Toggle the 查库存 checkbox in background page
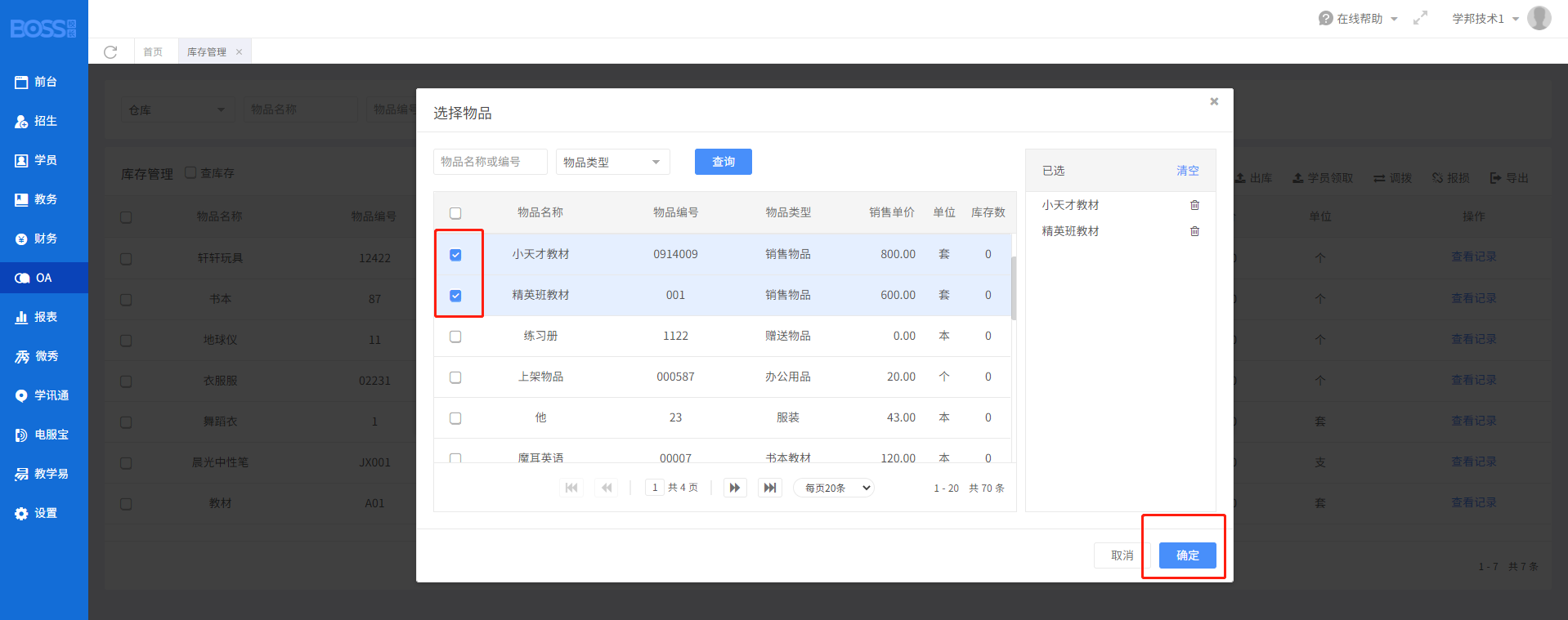This screenshot has height=620, width=1568. pos(190,172)
